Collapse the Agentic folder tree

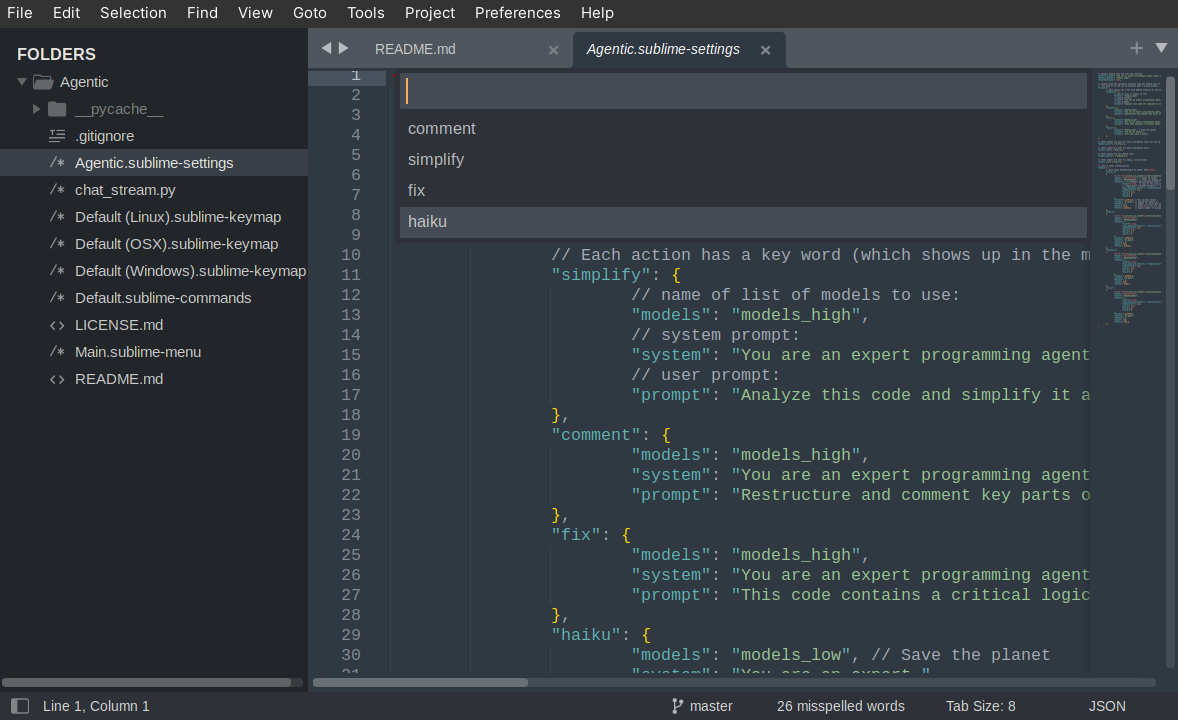pos(21,81)
